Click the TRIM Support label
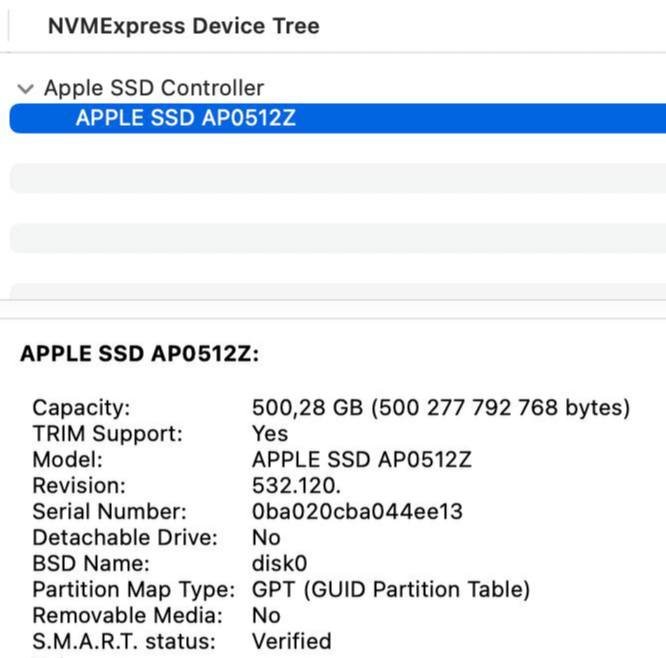This screenshot has height=658, width=666. pyautogui.click(x=107, y=434)
